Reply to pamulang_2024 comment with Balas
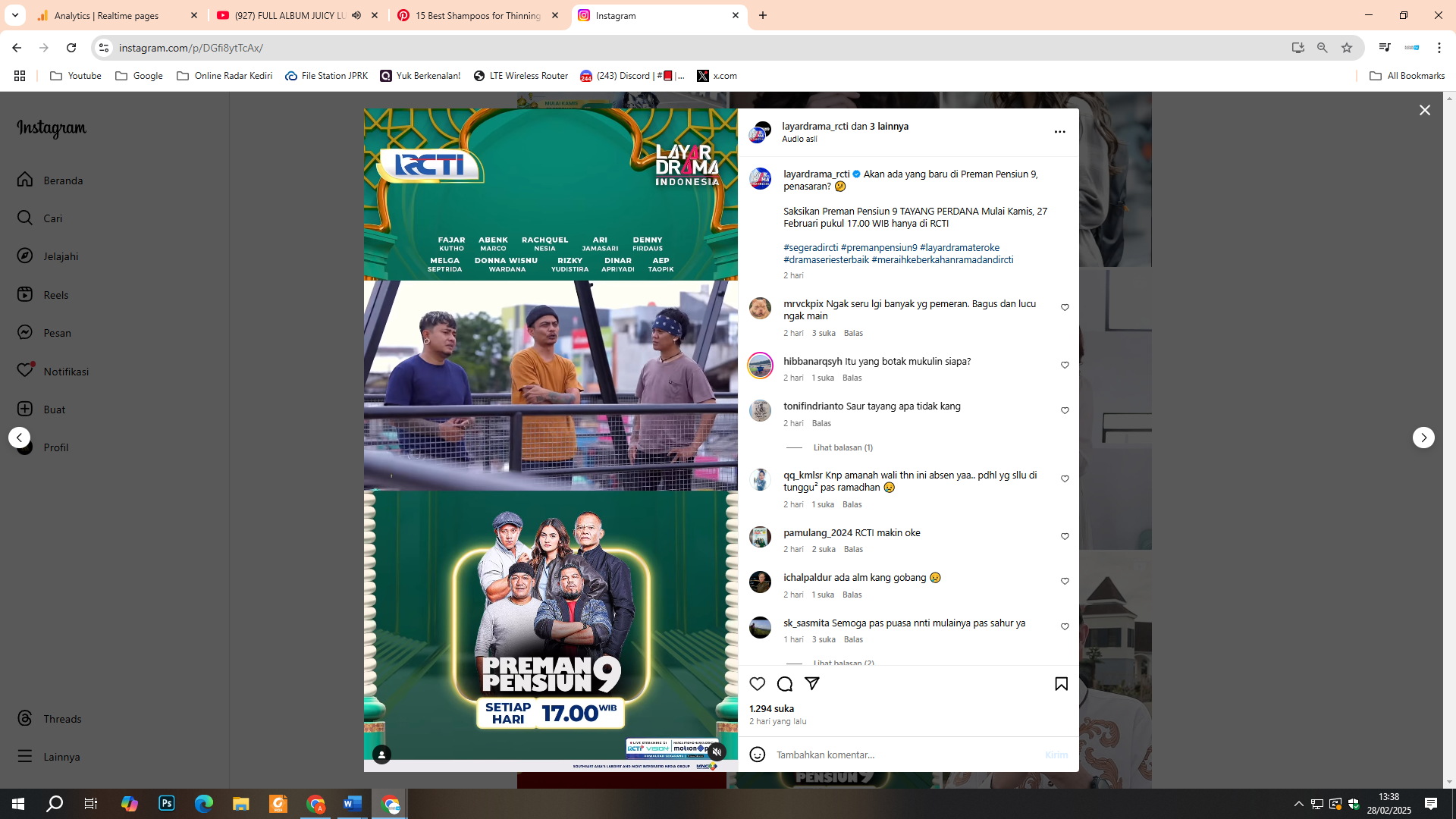1456x819 pixels. coord(853,549)
